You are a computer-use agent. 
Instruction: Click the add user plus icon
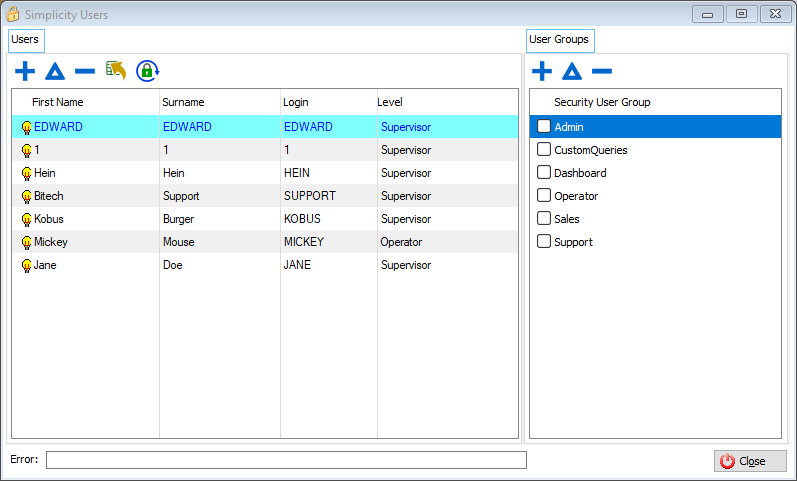pos(25,71)
